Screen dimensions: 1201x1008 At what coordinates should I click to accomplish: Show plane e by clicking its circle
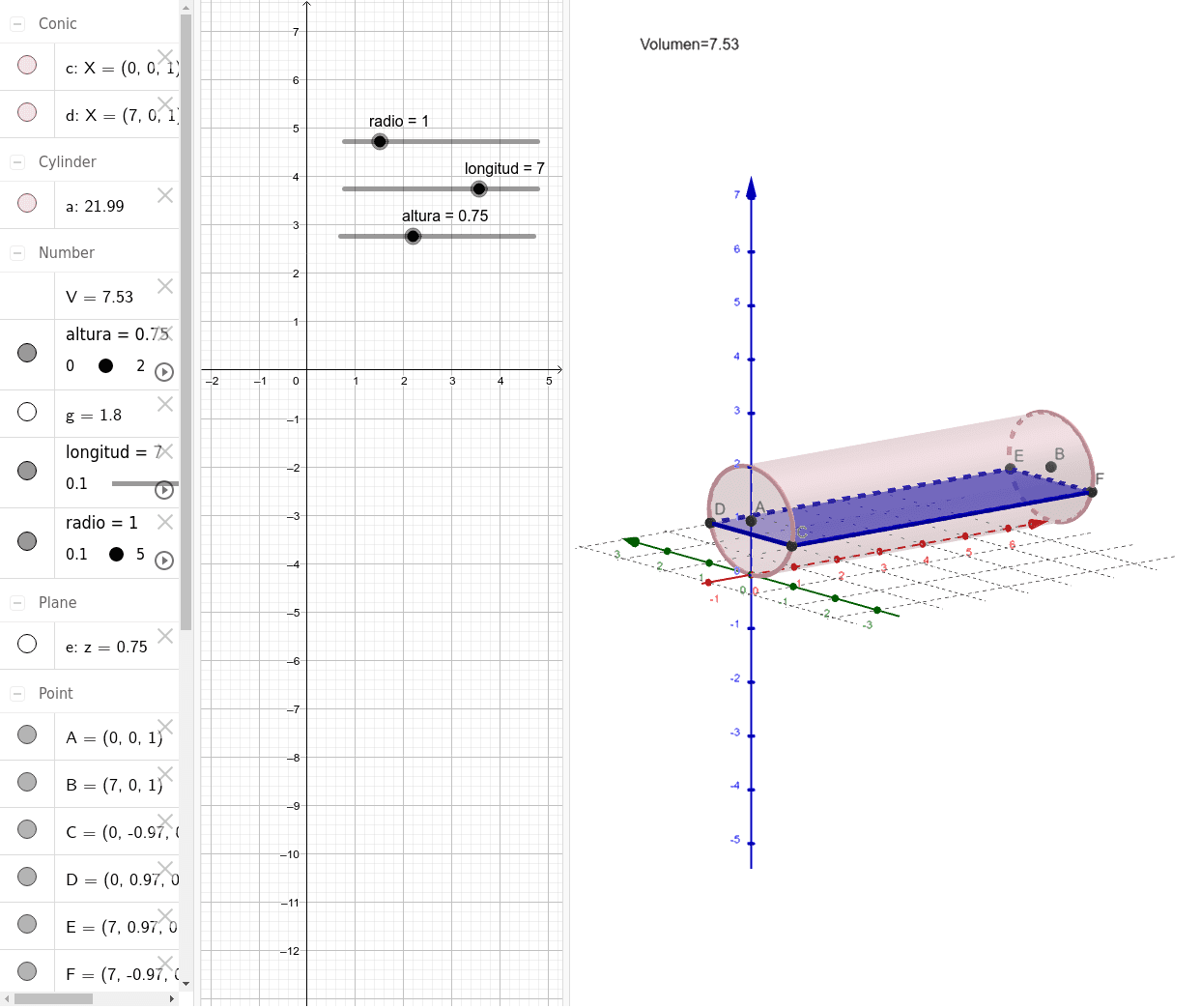[26, 644]
